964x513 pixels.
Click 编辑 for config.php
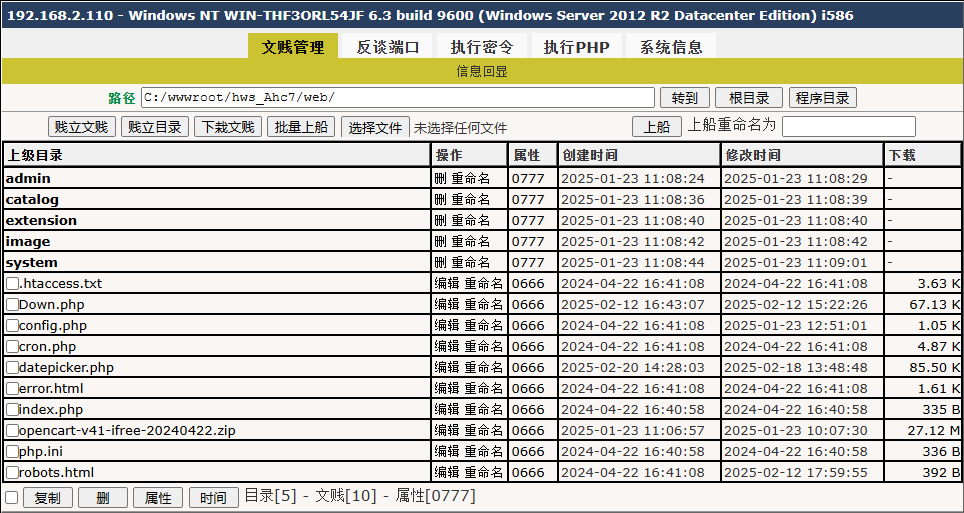coord(447,325)
